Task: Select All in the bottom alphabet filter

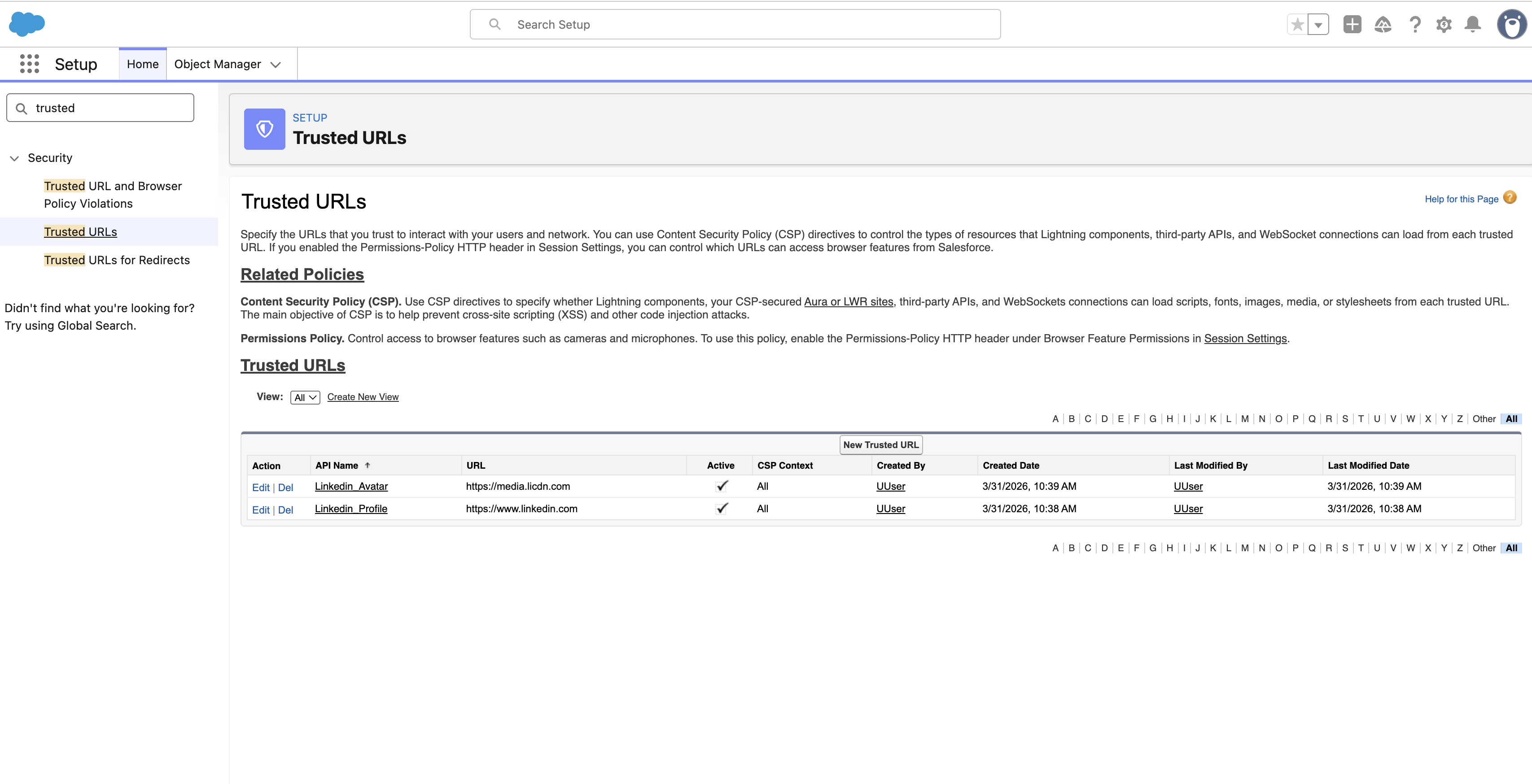Action: coord(1511,548)
